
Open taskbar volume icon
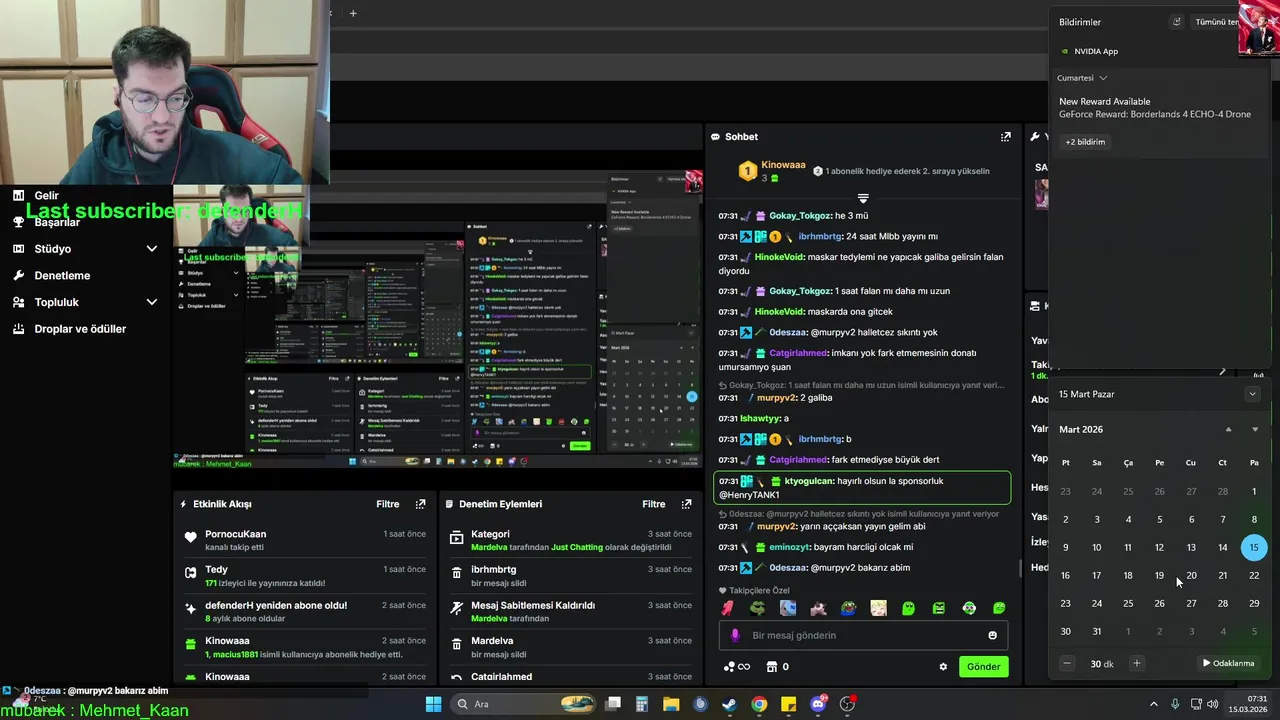[x=1213, y=704]
